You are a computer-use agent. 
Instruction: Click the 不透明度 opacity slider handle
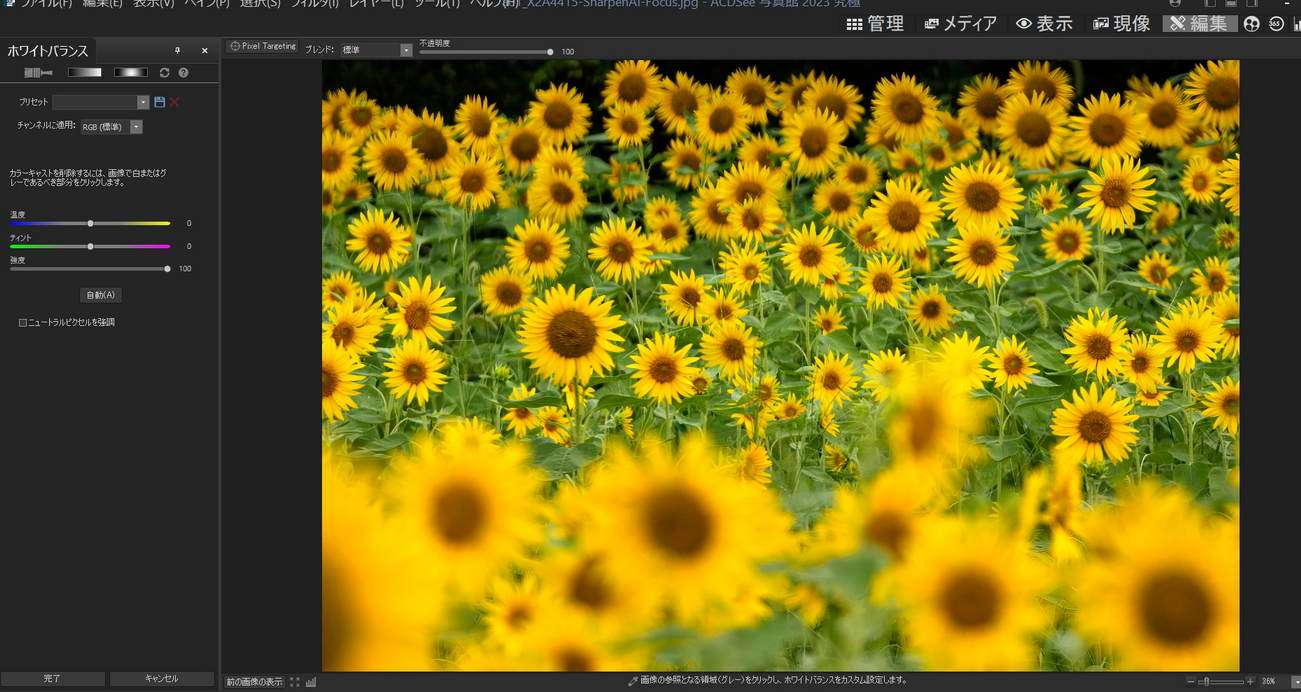(x=550, y=51)
